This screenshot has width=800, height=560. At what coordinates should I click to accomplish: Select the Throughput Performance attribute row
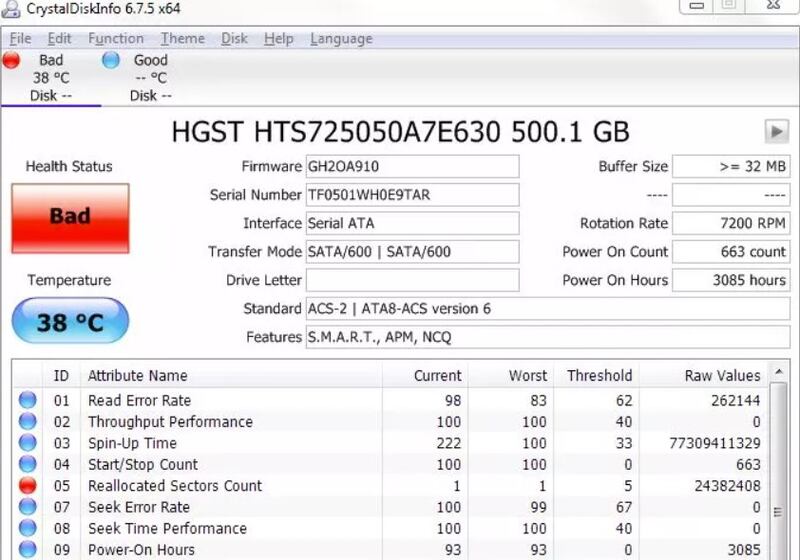[x=170, y=422]
